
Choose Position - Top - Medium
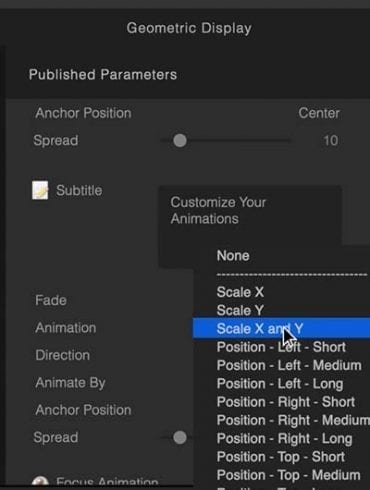[x=288, y=475]
